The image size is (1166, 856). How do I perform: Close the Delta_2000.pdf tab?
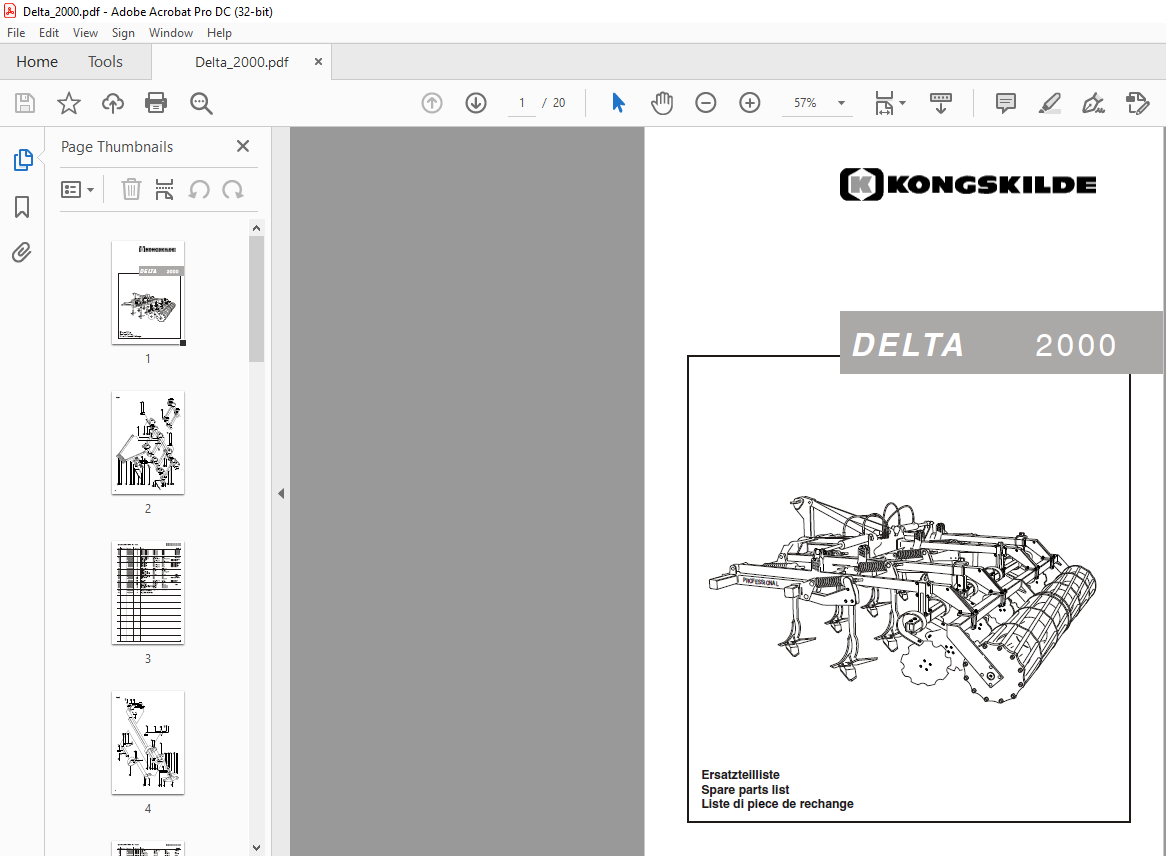click(x=318, y=62)
